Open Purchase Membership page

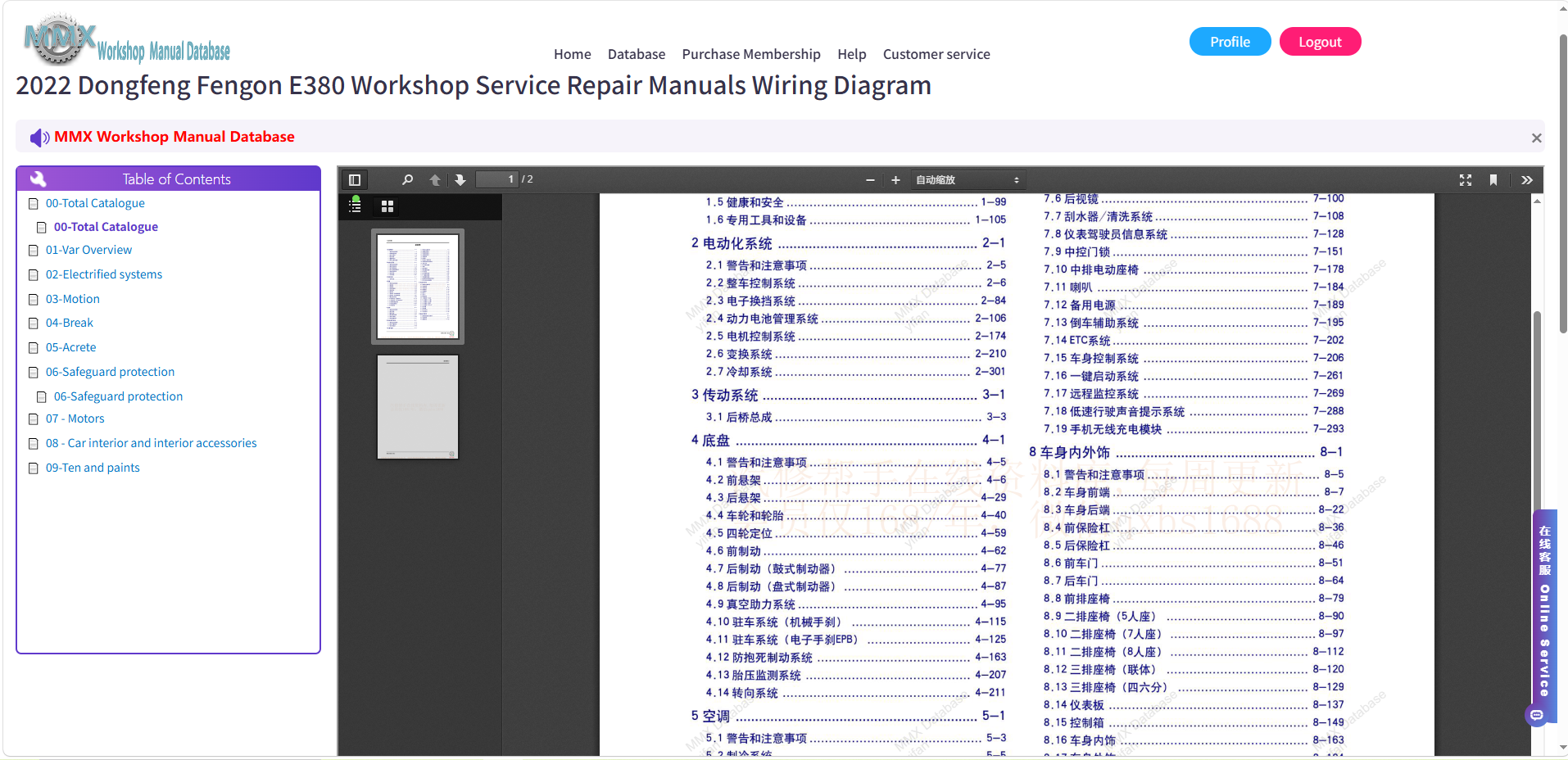coord(751,54)
